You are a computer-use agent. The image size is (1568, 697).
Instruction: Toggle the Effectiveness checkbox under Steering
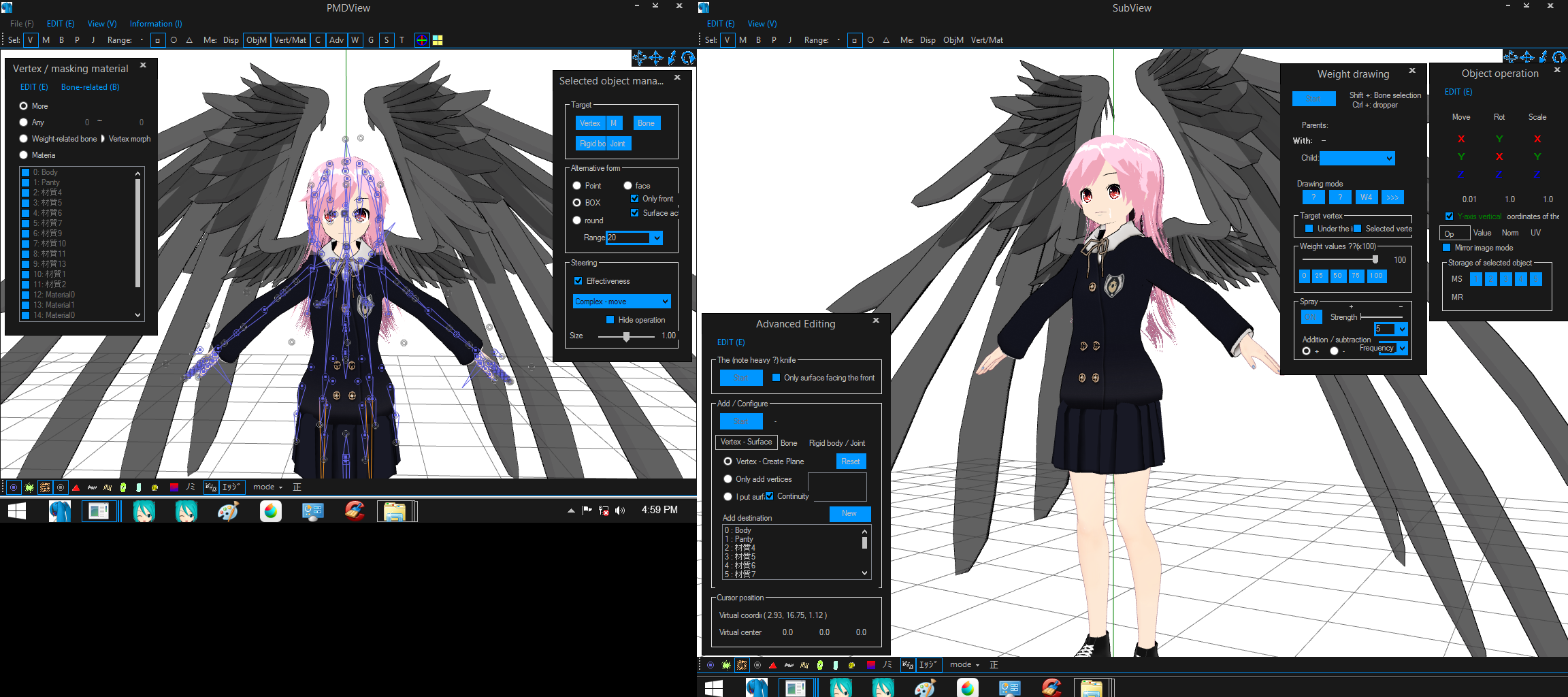tap(578, 281)
